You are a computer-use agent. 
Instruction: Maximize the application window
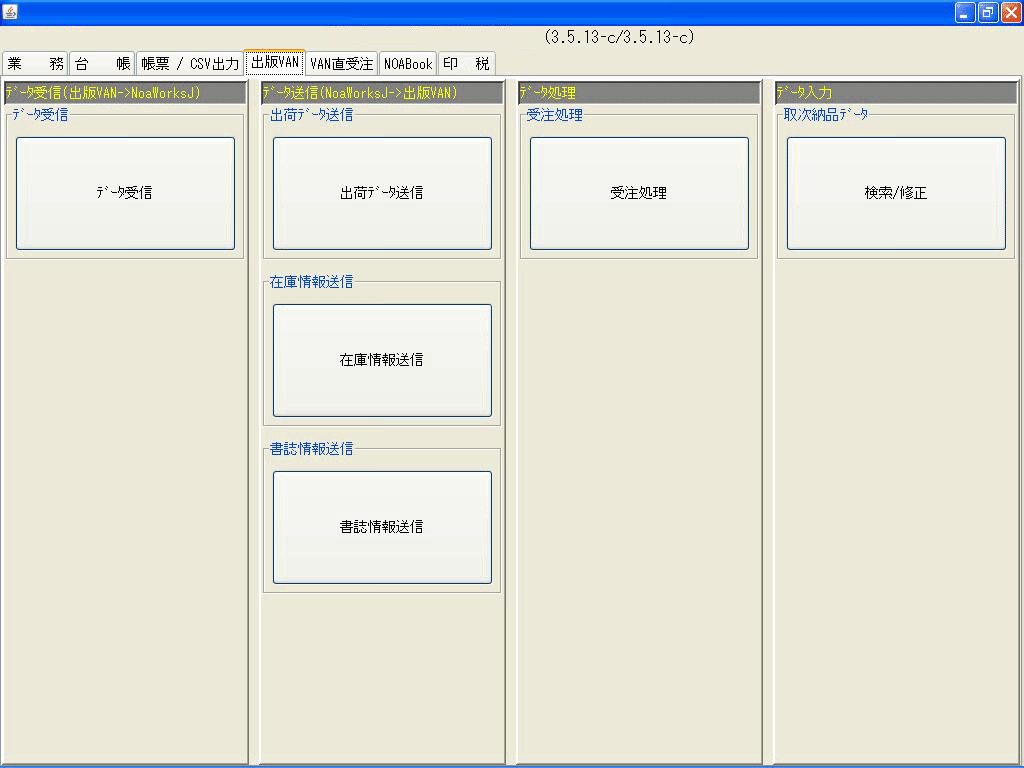(986, 11)
